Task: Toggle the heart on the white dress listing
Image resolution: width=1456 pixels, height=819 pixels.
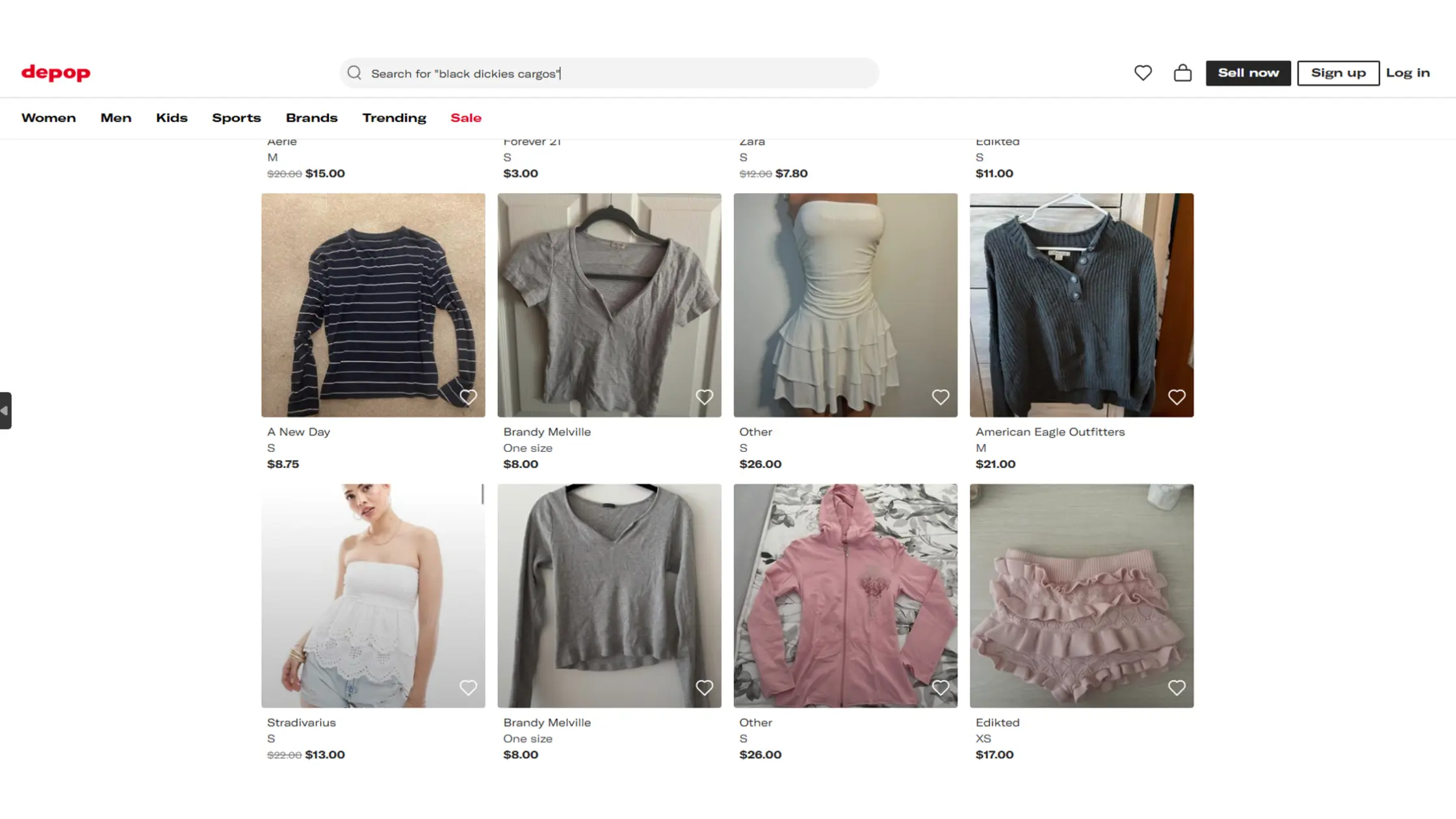Action: pyautogui.click(x=941, y=396)
